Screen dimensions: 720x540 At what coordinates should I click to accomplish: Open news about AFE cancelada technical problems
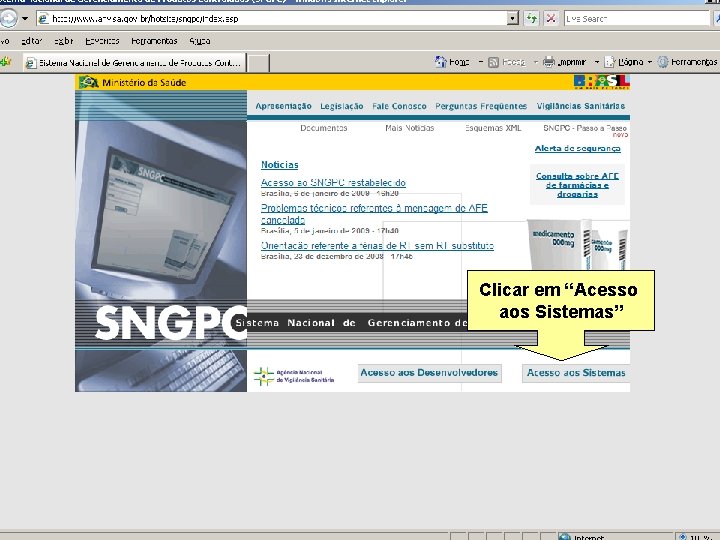click(x=374, y=214)
